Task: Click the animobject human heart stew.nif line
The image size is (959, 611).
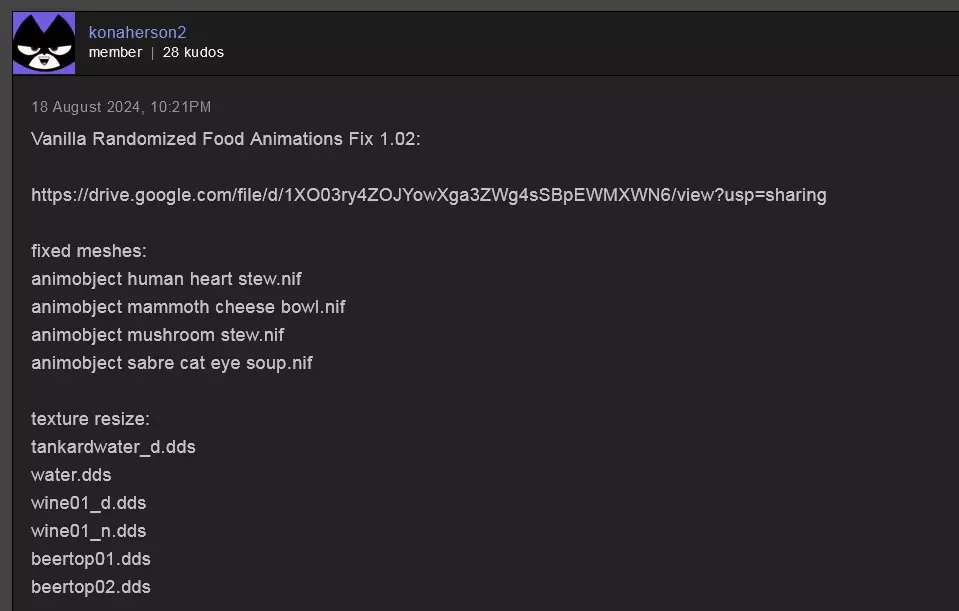Action: point(166,279)
